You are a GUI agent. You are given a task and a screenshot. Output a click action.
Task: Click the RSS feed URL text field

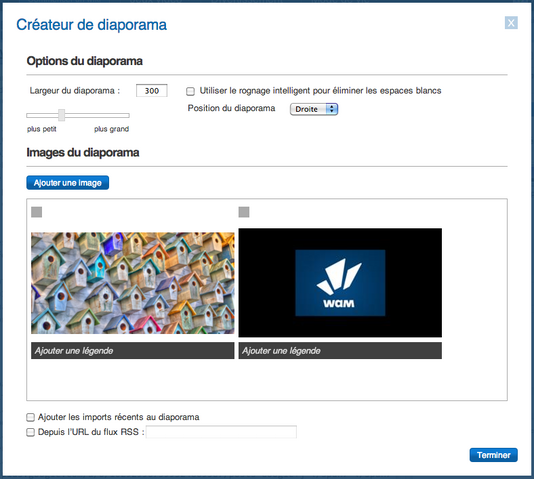221,432
